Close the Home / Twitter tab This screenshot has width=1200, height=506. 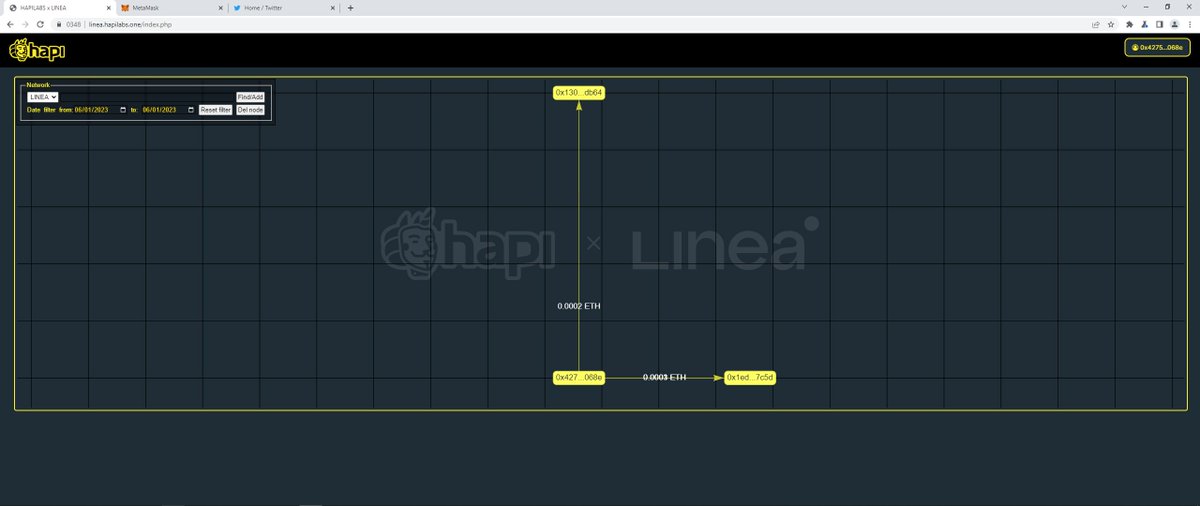(334, 7)
